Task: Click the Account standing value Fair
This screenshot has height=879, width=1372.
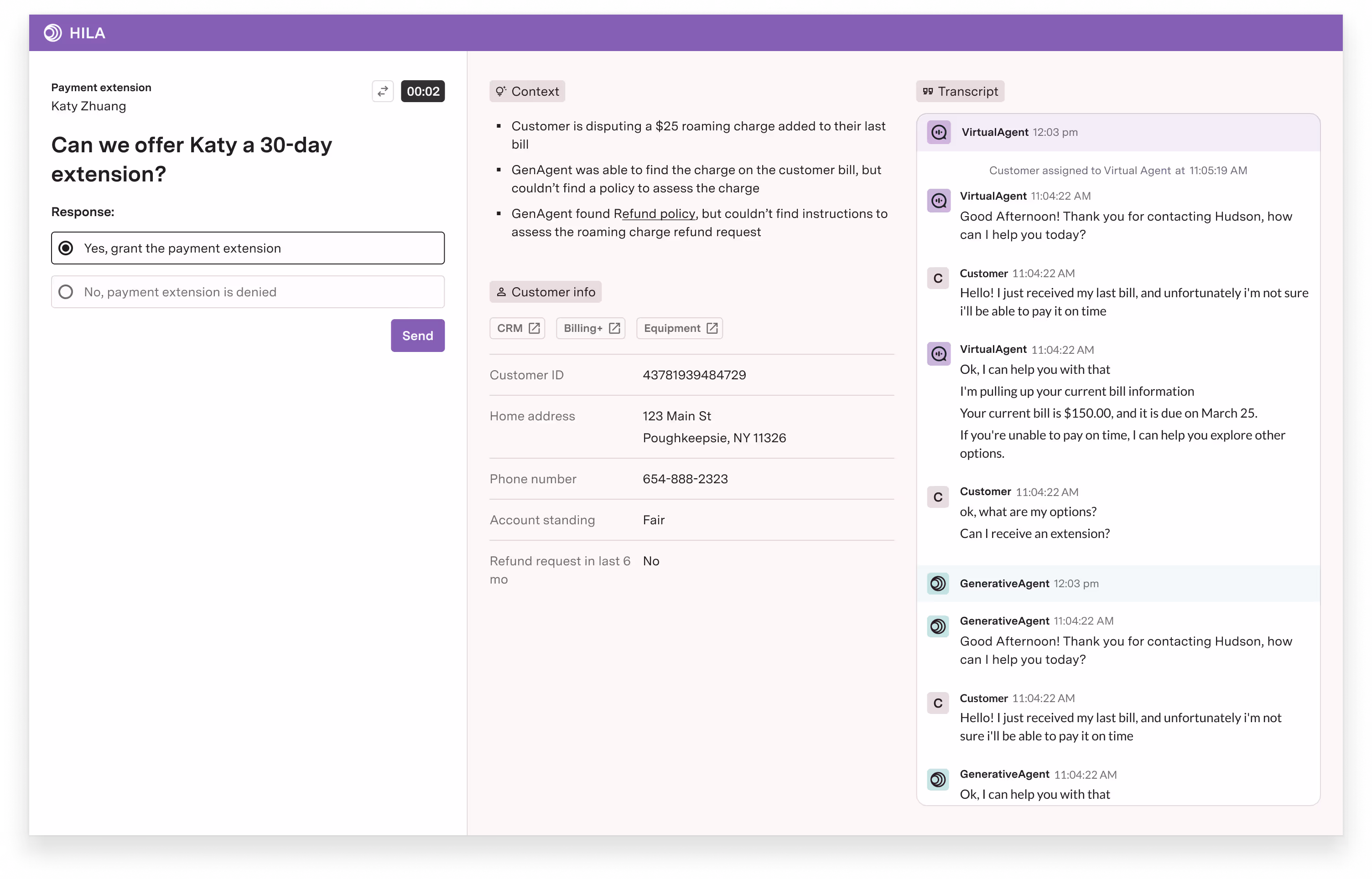Action: click(654, 520)
